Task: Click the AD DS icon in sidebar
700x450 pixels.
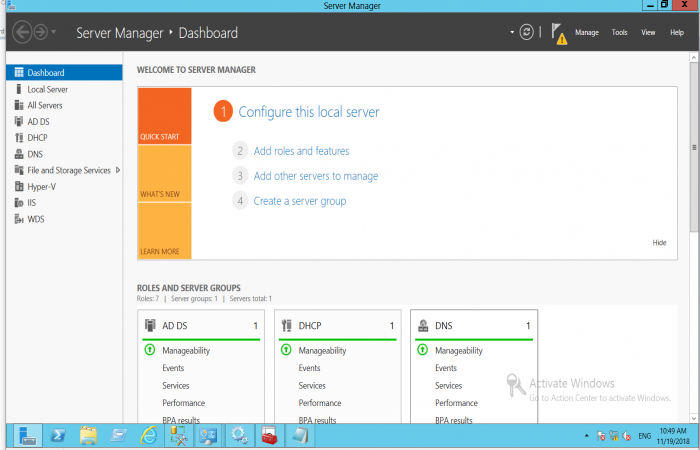Action: pos(19,121)
